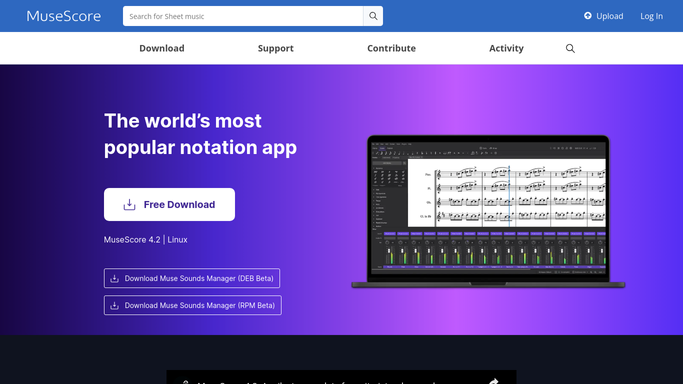
Task: Open the Activity menu item
Action: (x=506, y=48)
